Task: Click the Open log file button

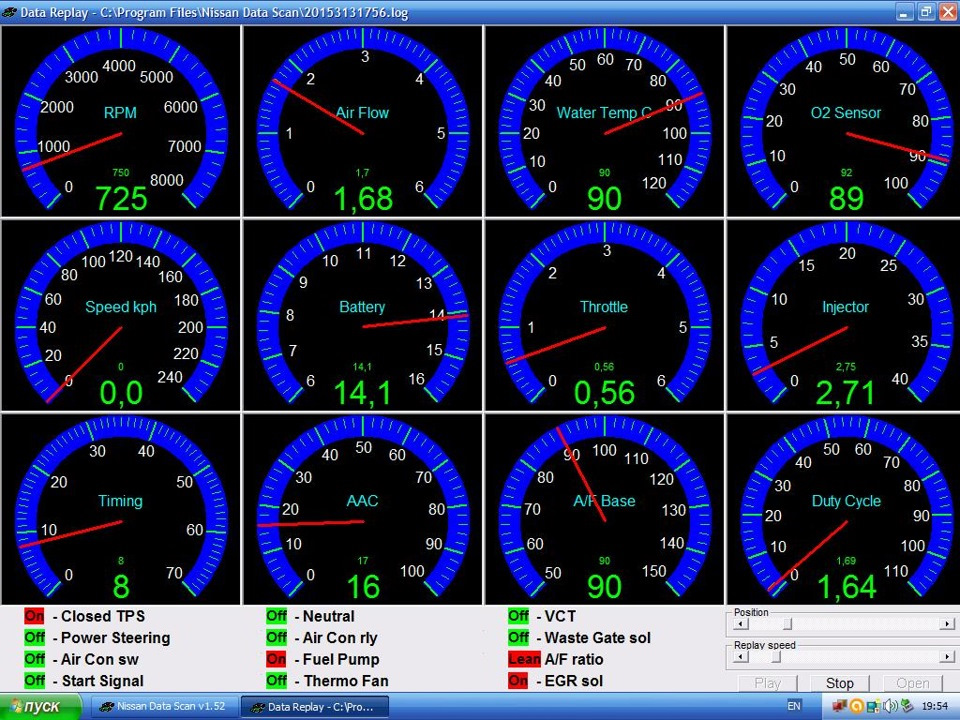Action: click(912, 683)
